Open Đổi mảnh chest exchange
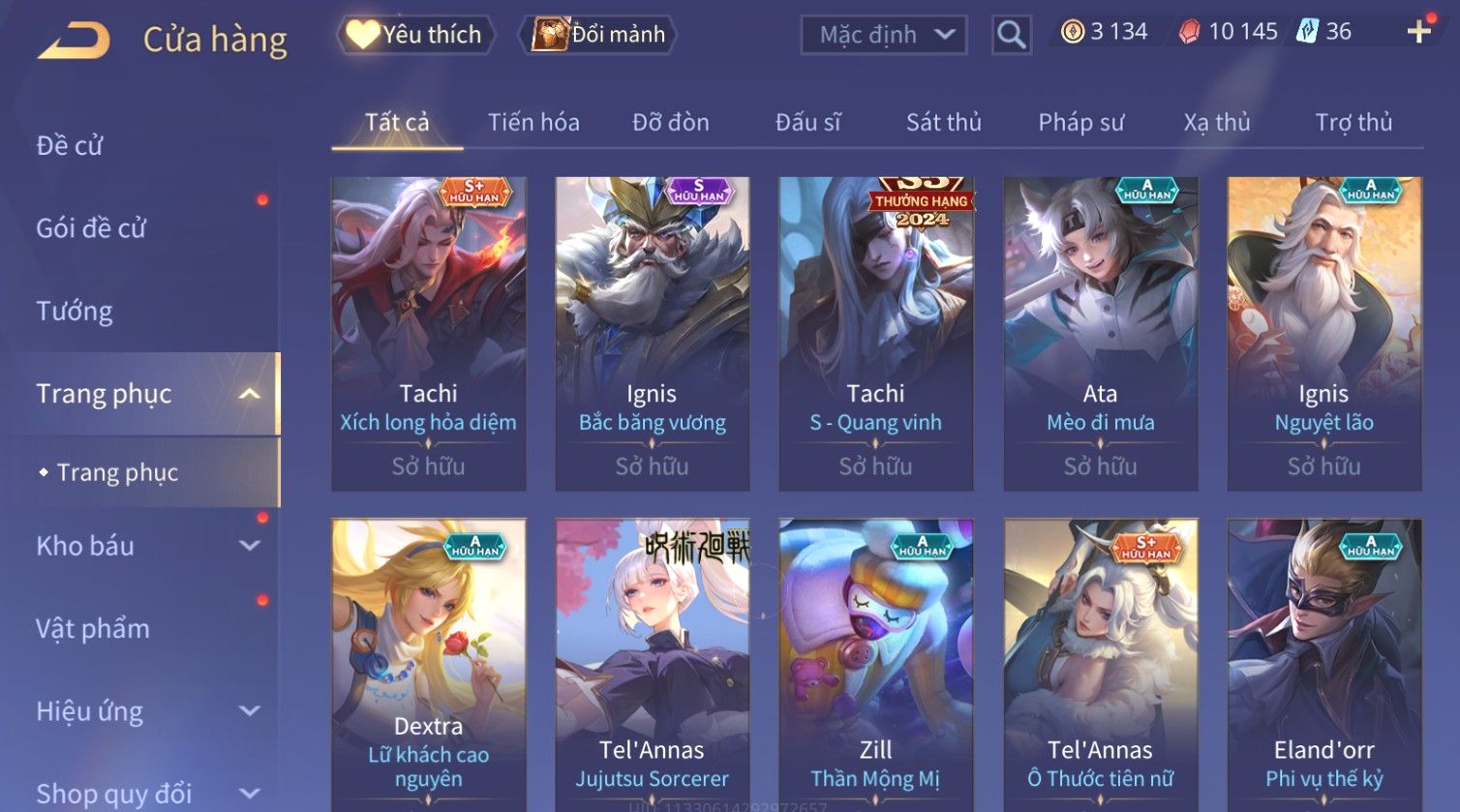Viewport: 1460px width, 812px height. (599, 35)
